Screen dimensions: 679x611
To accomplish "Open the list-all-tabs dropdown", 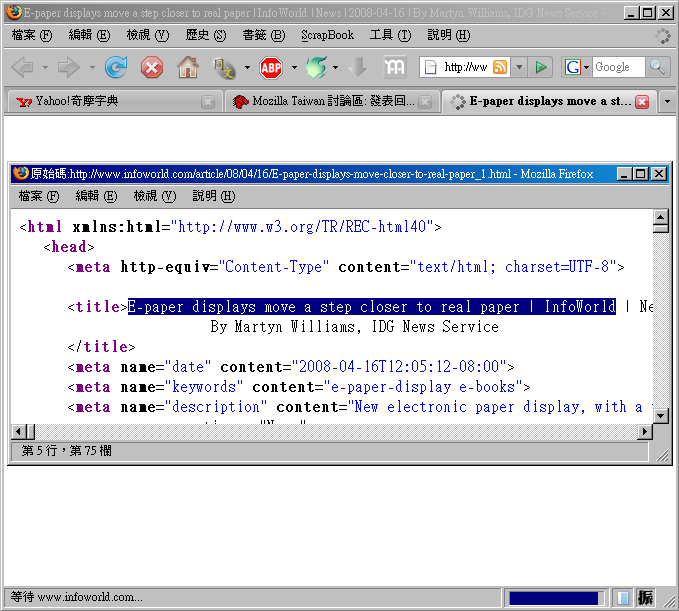I will (x=667, y=102).
